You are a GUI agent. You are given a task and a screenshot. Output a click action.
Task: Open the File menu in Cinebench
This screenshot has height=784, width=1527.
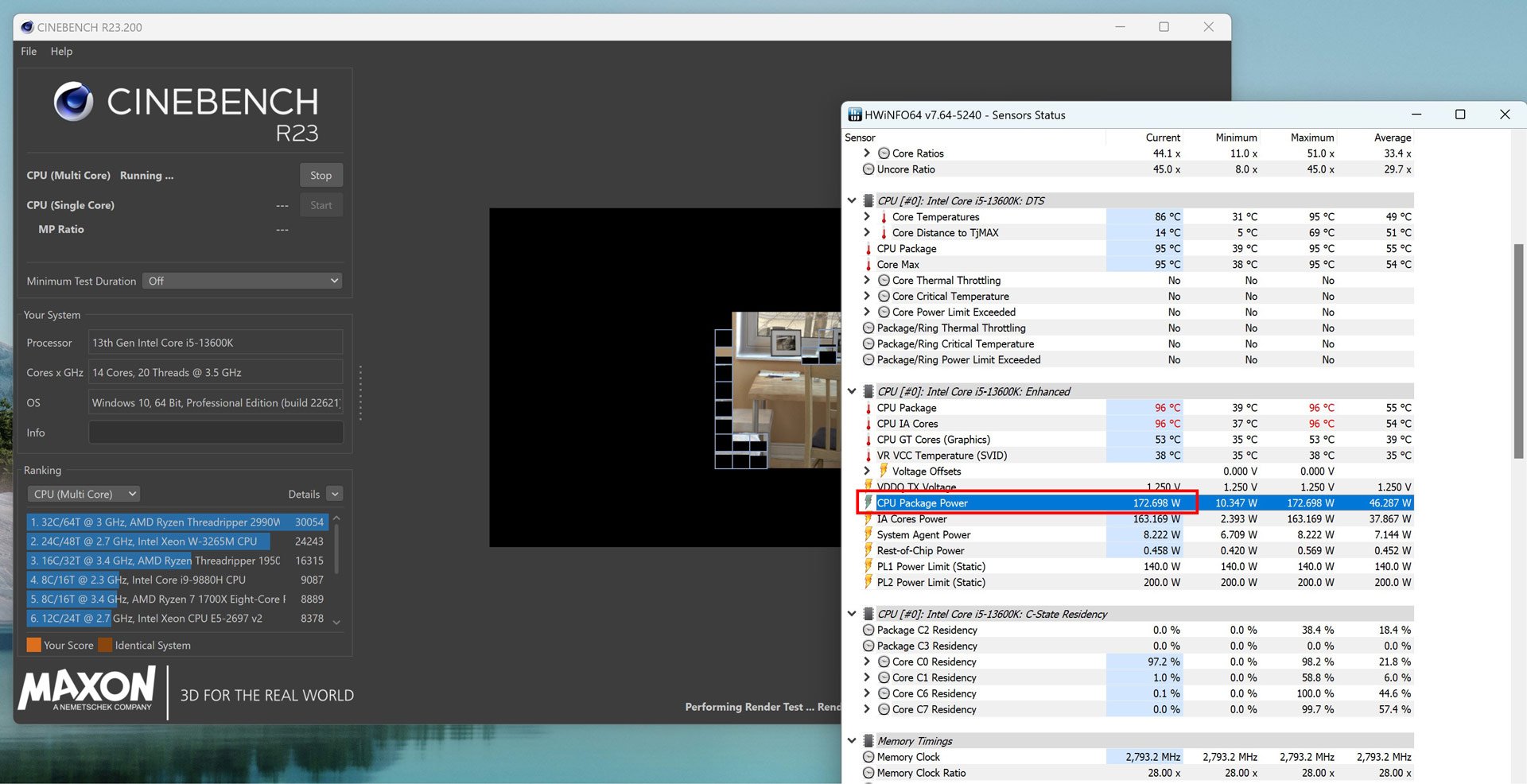point(29,51)
